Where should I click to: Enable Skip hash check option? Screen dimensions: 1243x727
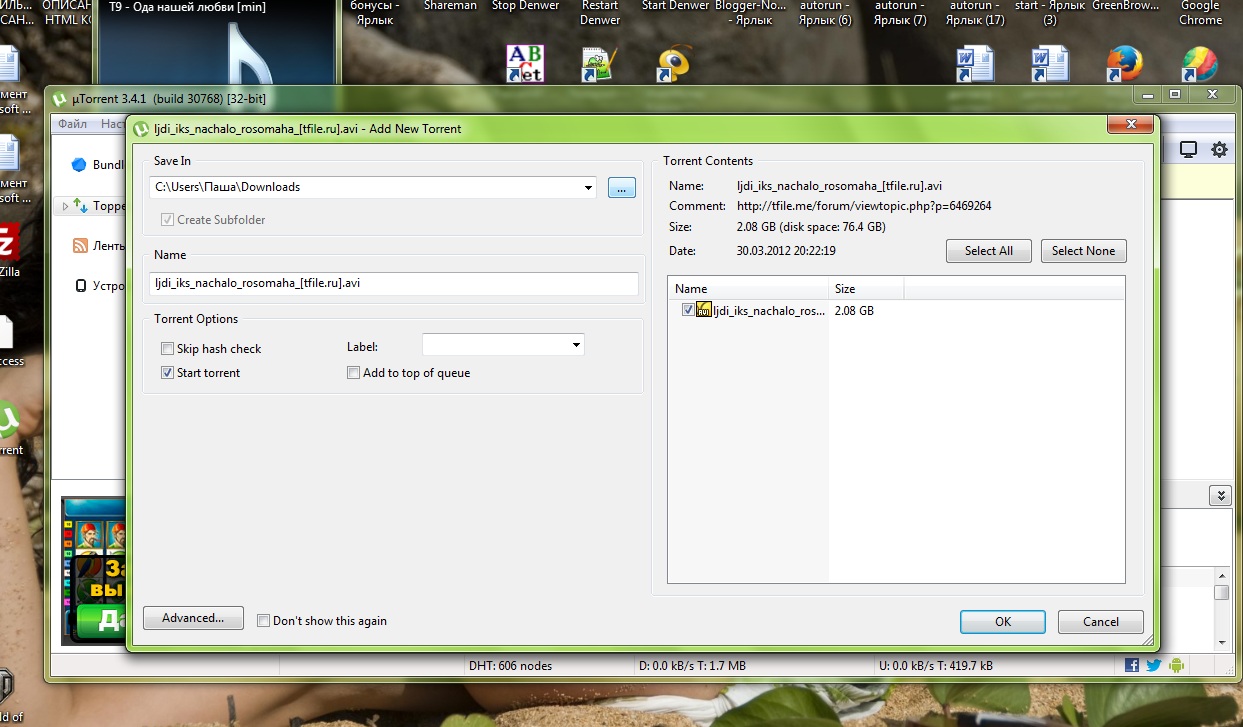(x=168, y=349)
